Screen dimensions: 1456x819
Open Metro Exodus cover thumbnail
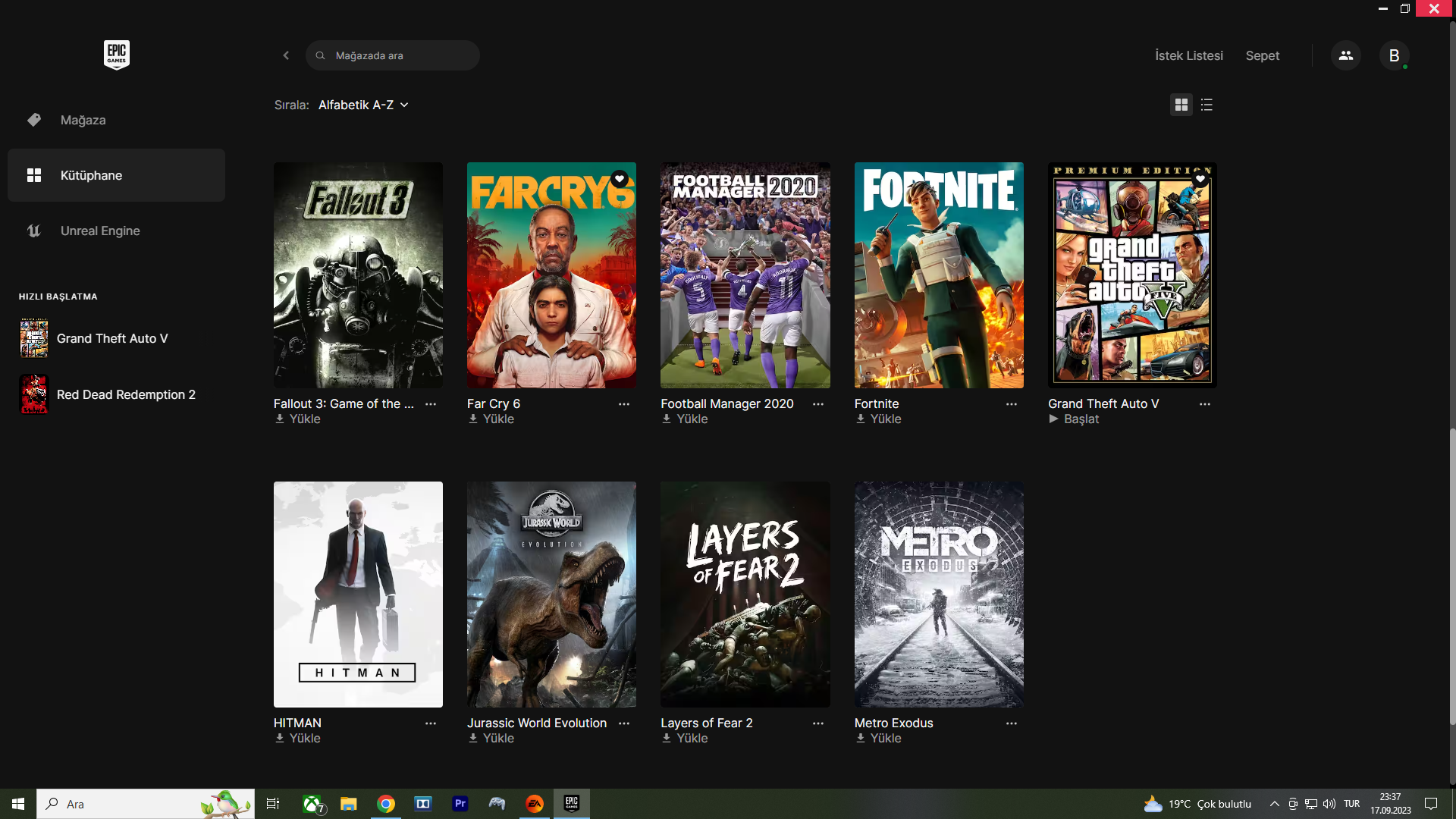tap(939, 595)
